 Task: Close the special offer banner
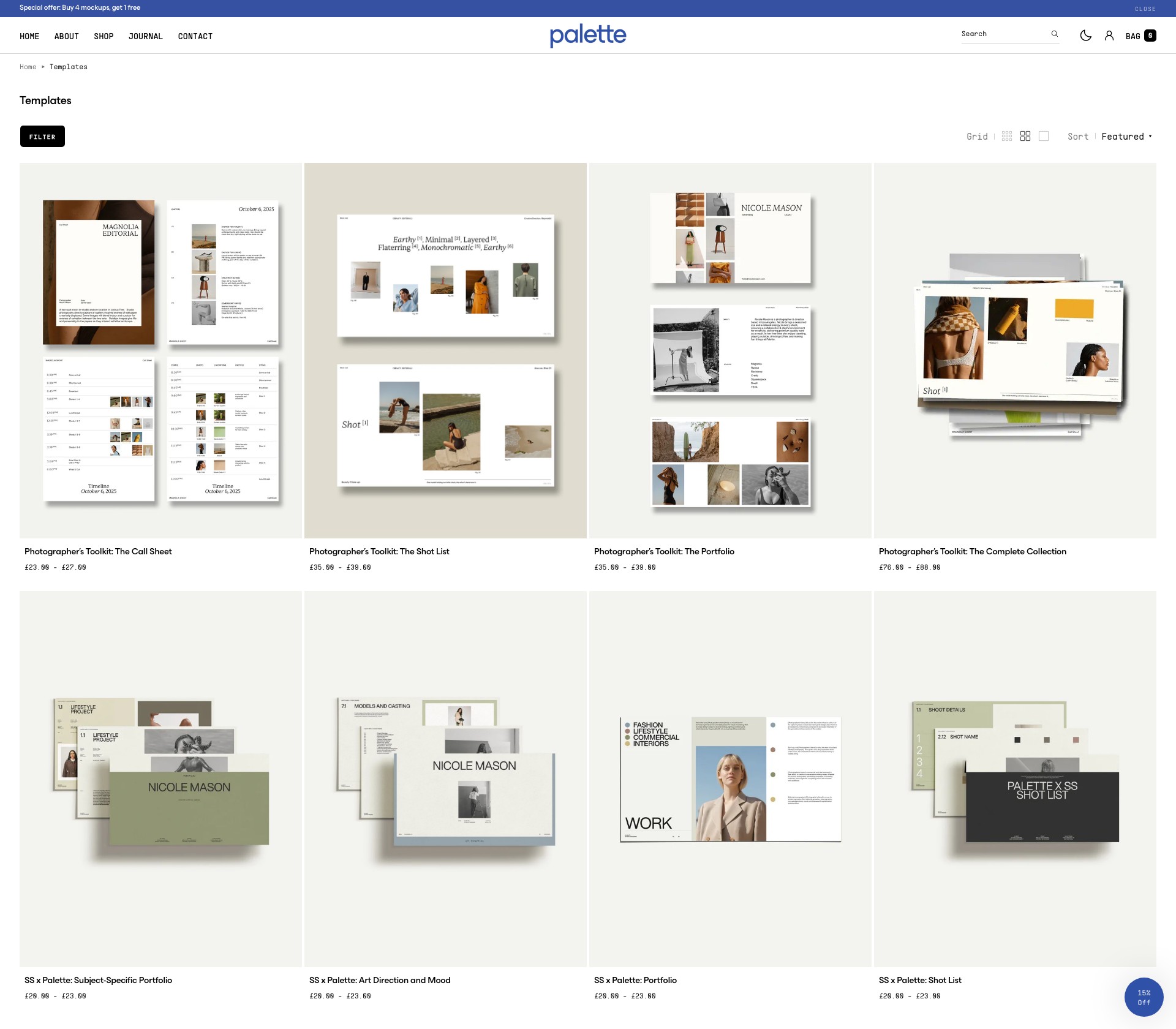(1145, 9)
